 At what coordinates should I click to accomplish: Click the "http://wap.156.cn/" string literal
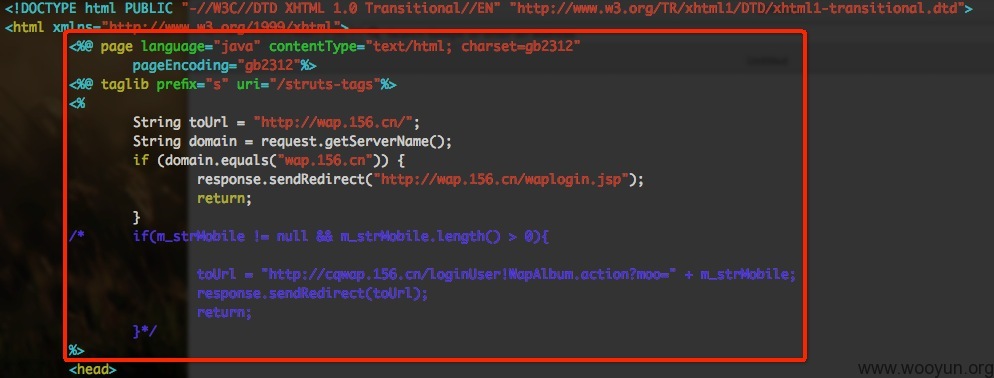coord(333,122)
